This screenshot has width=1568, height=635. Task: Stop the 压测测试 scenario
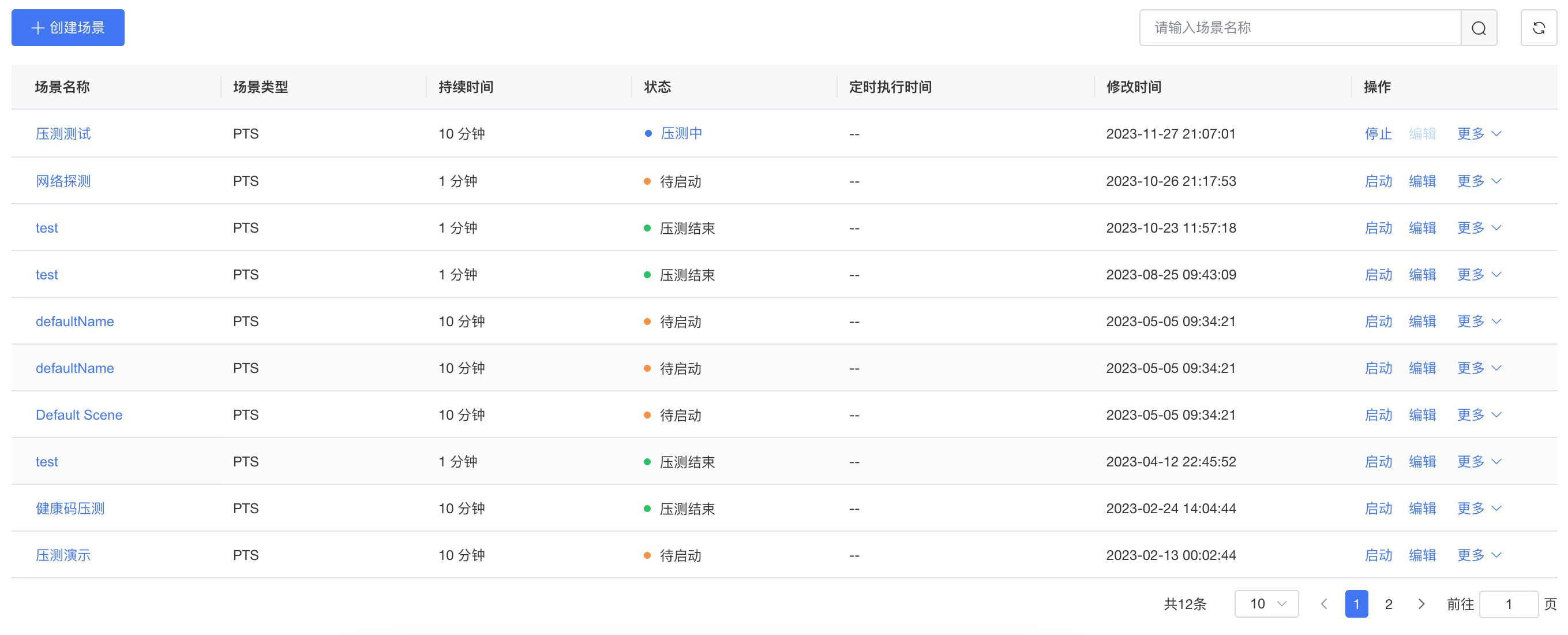(x=1378, y=133)
